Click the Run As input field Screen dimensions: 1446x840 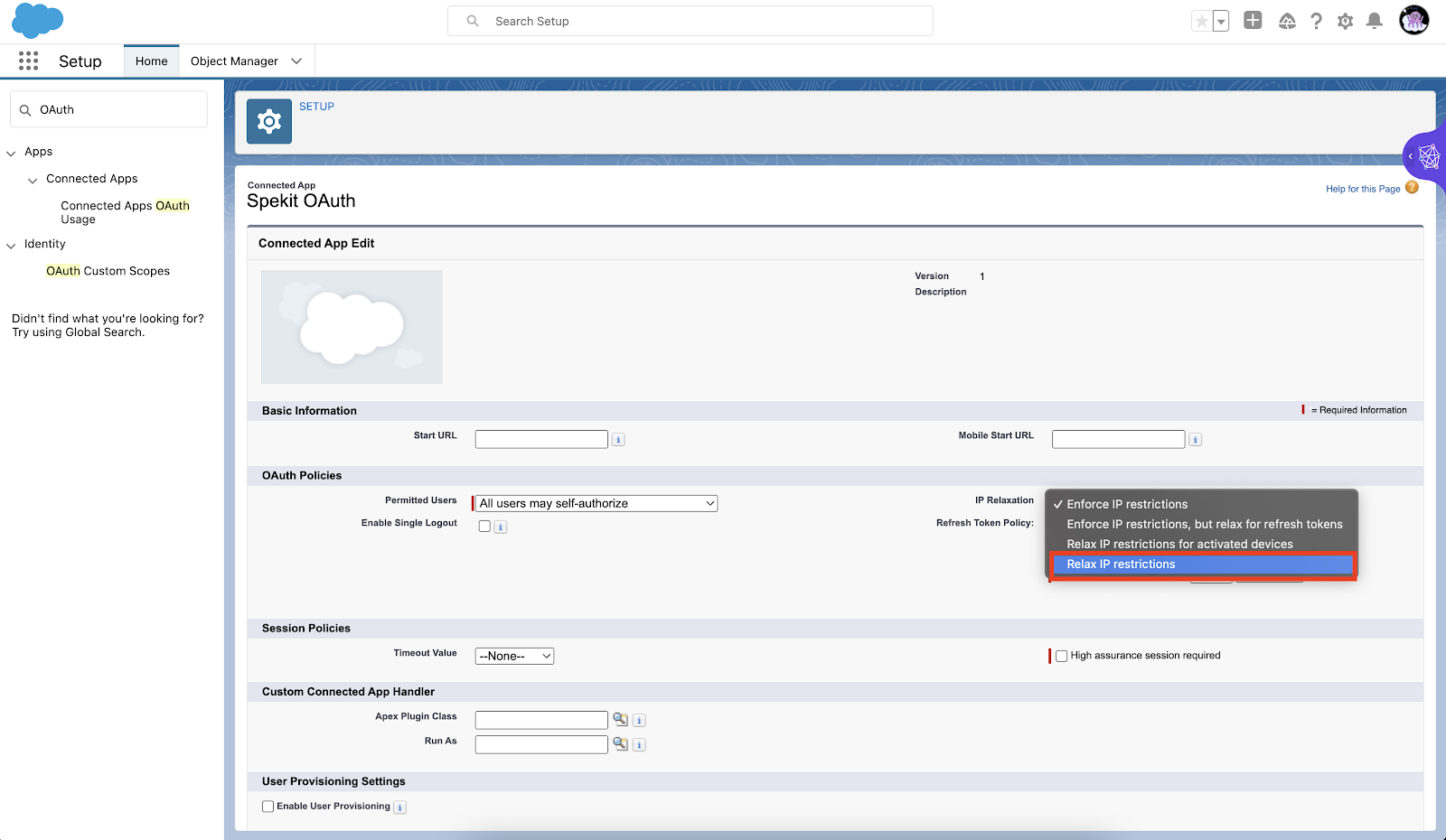[541, 744]
